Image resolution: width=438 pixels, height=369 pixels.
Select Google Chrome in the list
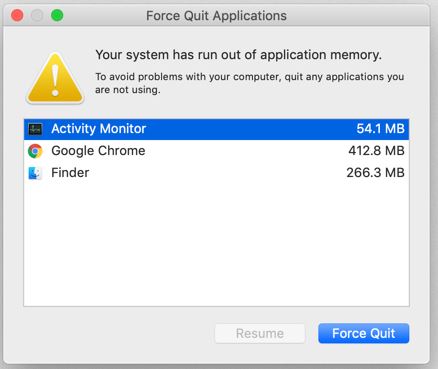pyautogui.click(x=216, y=151)
